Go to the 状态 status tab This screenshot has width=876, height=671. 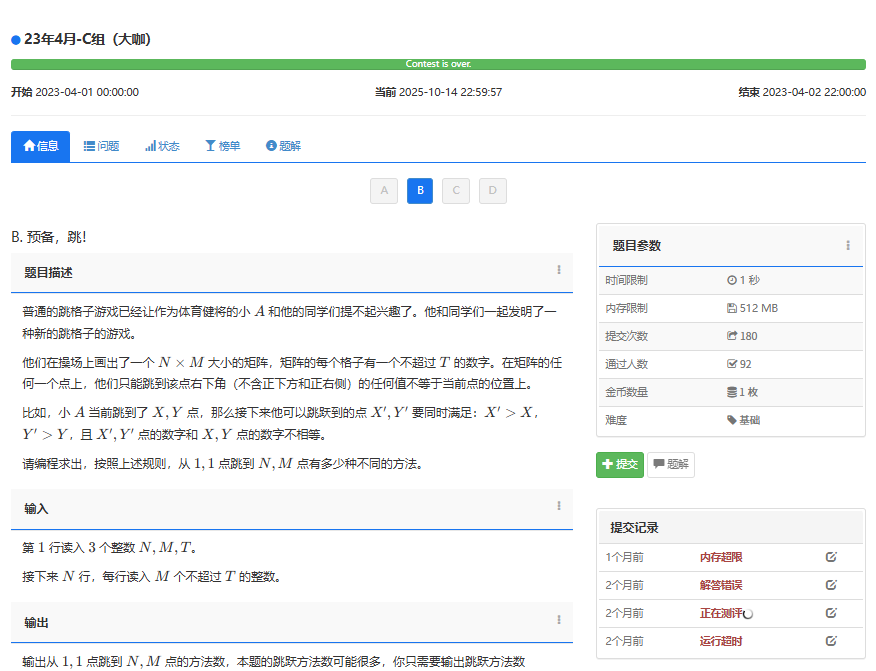point(162,146)
